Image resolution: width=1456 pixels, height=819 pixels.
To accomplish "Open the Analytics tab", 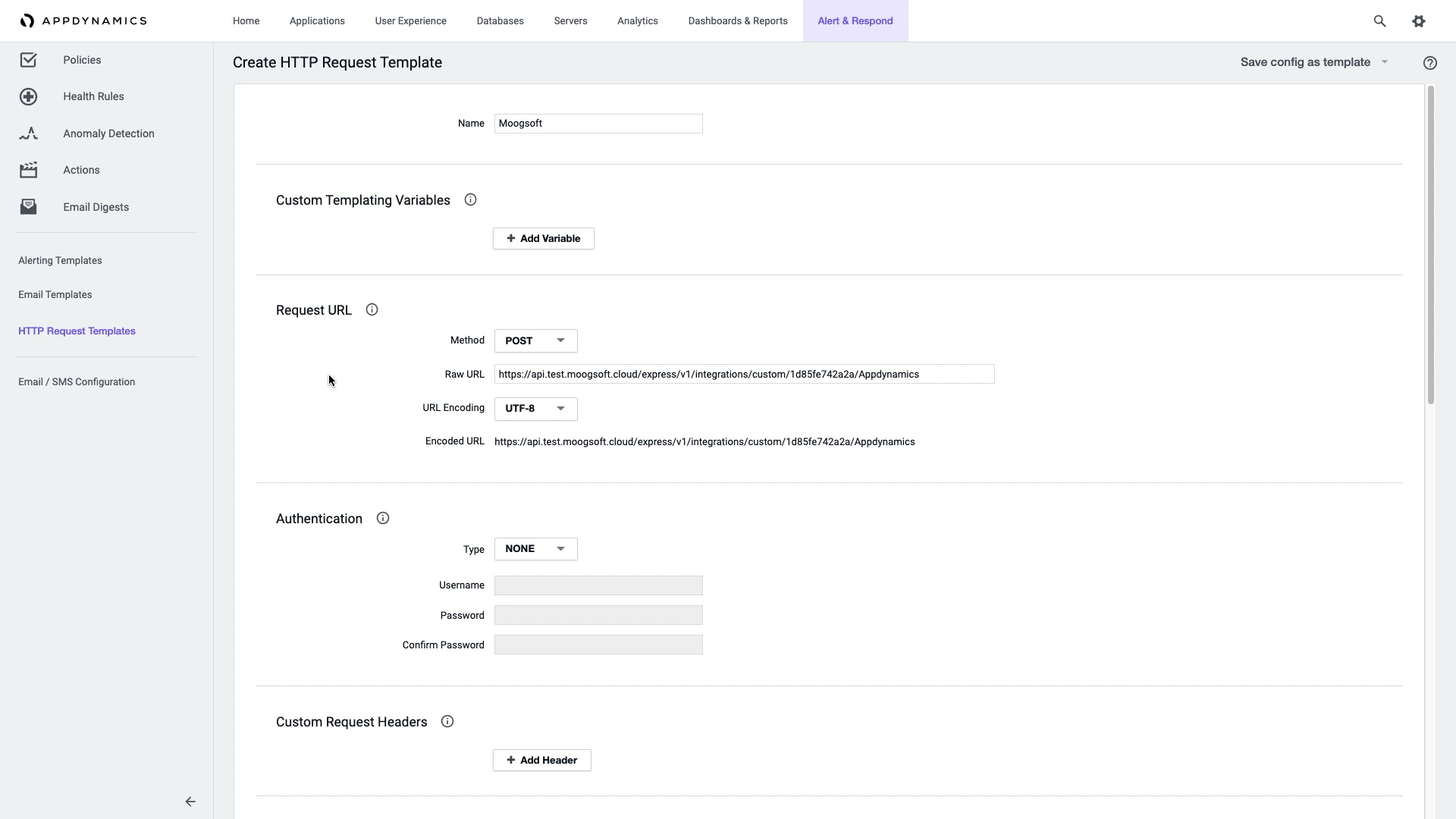I will click(x=637, y=21).
